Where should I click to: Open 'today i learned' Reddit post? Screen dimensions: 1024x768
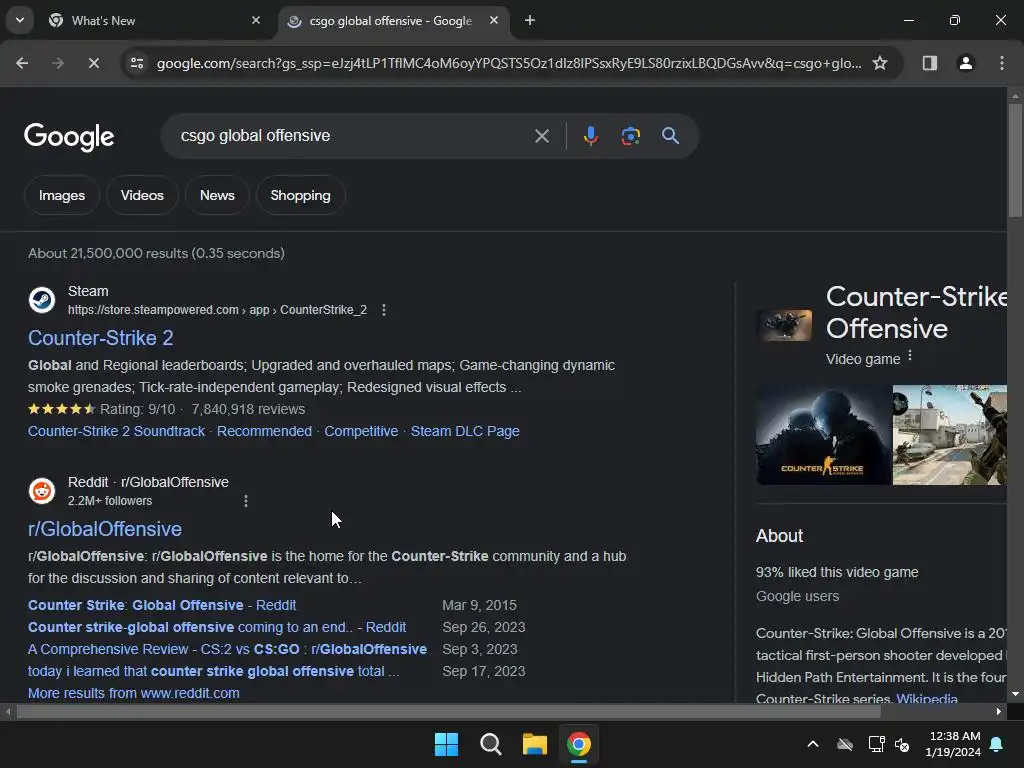[214, 671]
